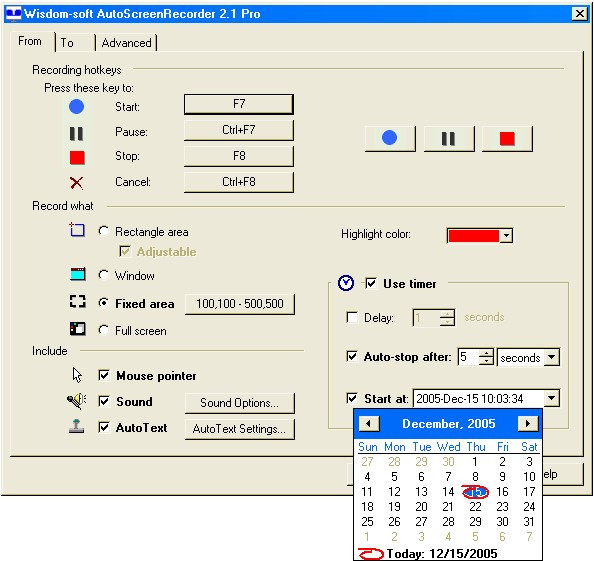This screenshot has height=561, width=594.
Task: Select December 25 in the calendar
Action: pyautogui.click(x=367, y=522)
